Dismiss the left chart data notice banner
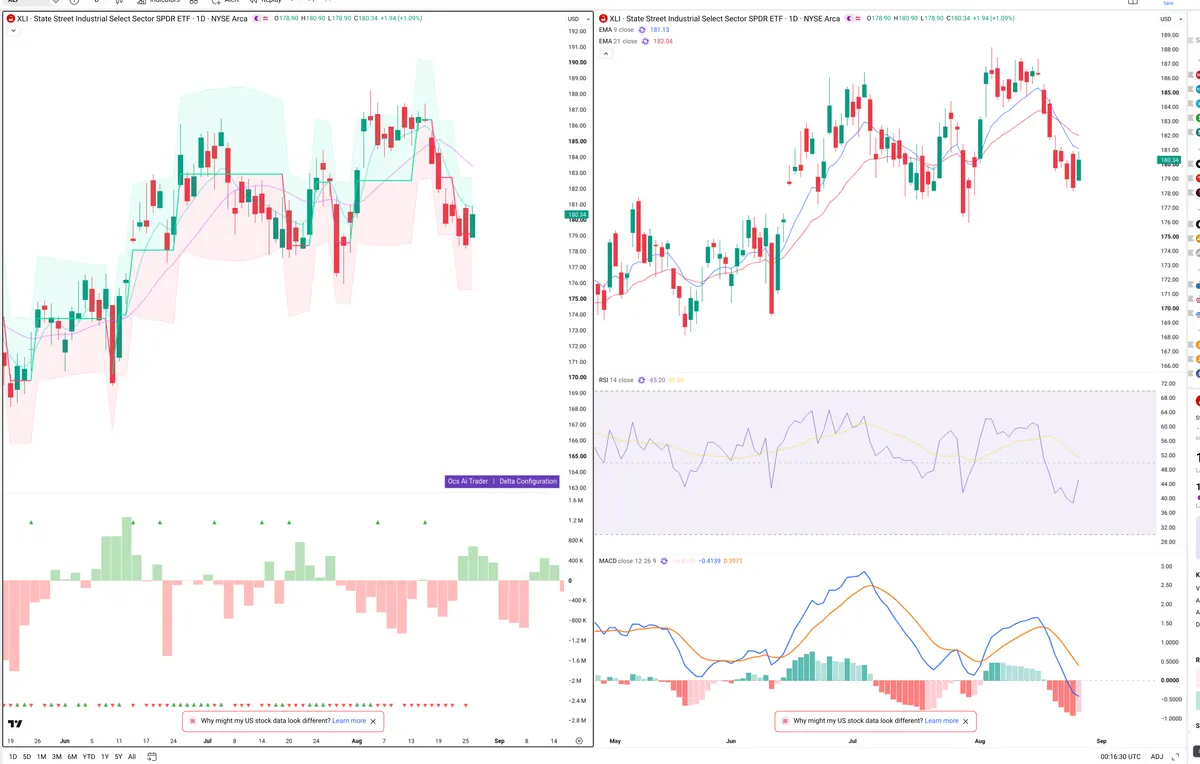This screenshot has height=764, width=1200. (373, 720)
